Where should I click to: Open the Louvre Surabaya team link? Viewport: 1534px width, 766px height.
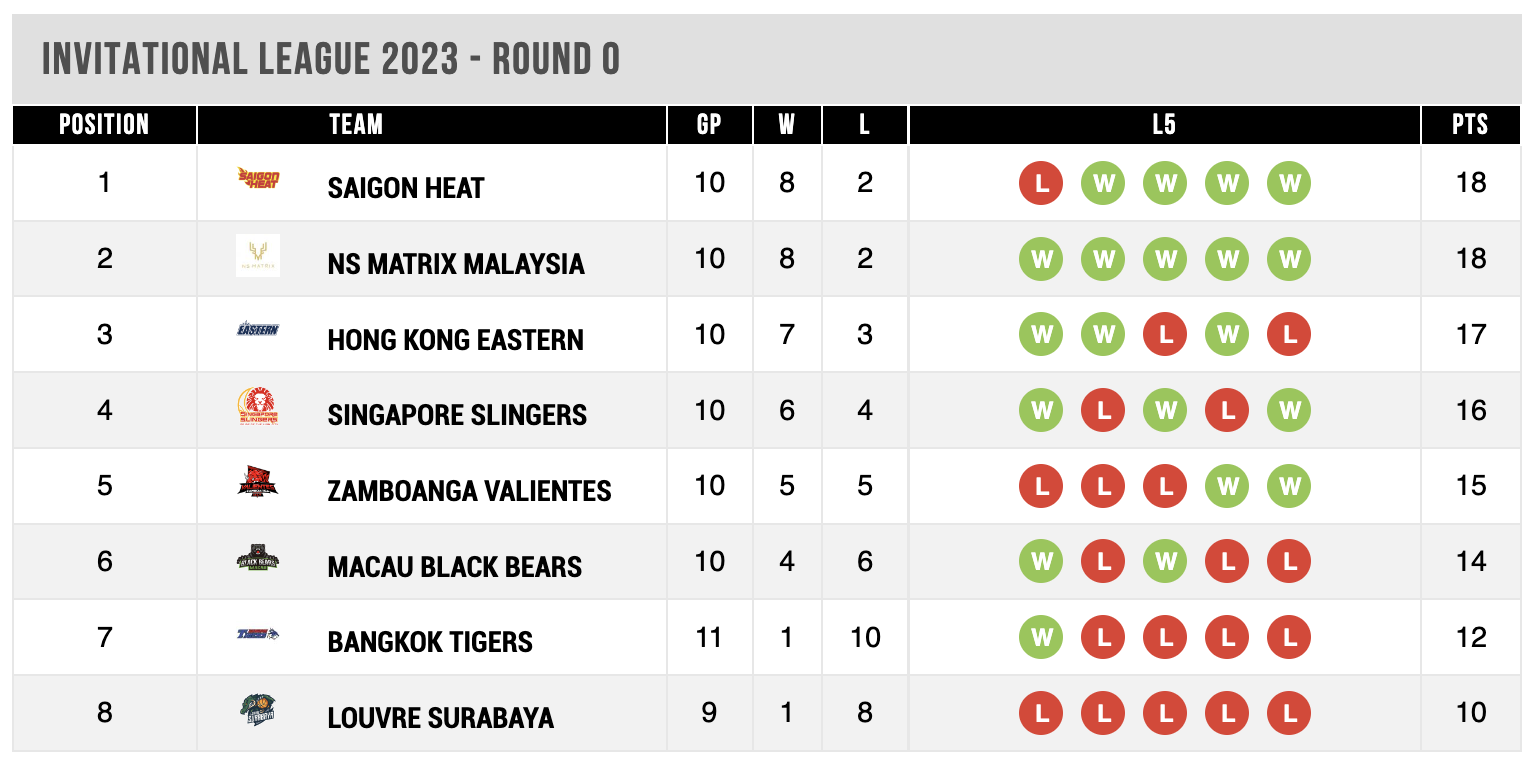click(441, 718)
